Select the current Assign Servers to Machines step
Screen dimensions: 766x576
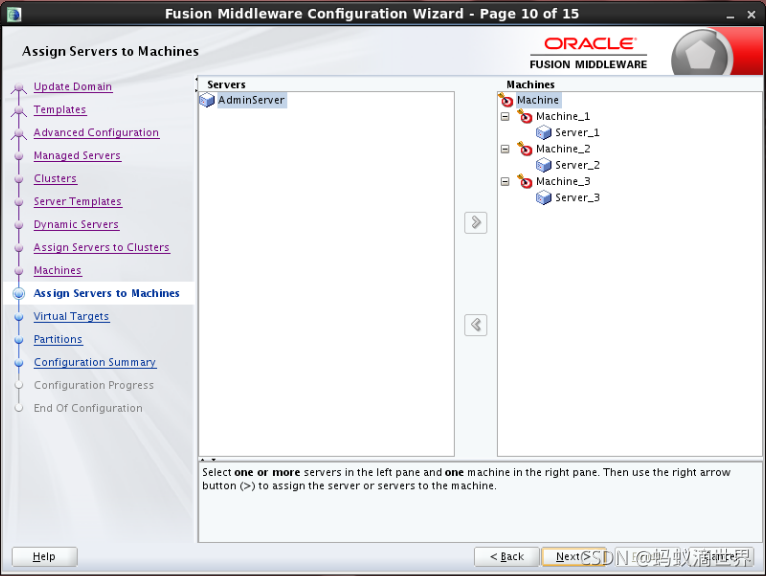[x=106, y=293]
